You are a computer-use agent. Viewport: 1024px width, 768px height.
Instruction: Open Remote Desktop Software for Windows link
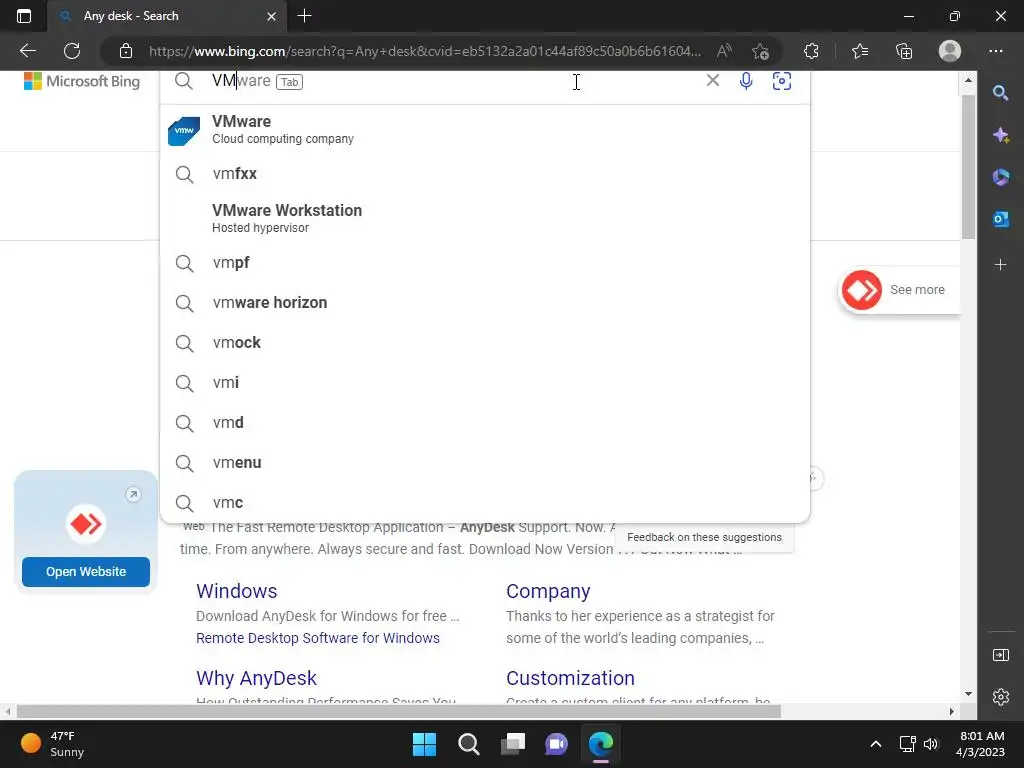318,637
